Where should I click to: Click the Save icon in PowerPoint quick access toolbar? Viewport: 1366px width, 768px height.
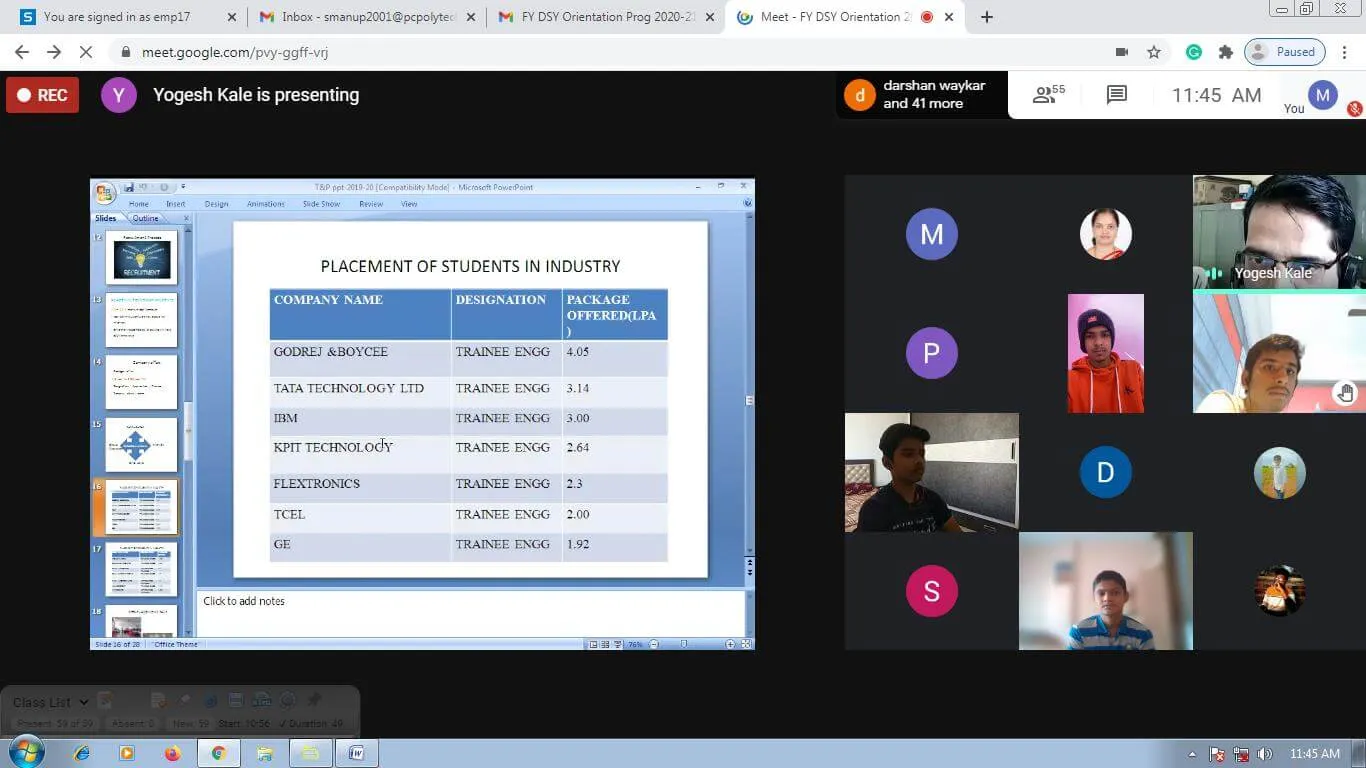tap(129, 187)
